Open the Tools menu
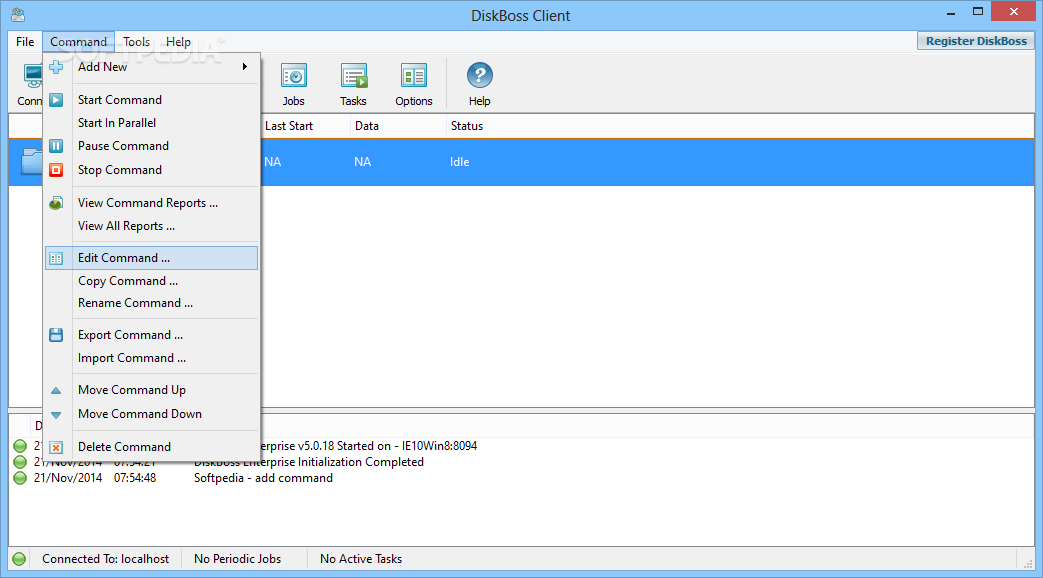Screen dimensions: 1043x578 click(136, 42)
